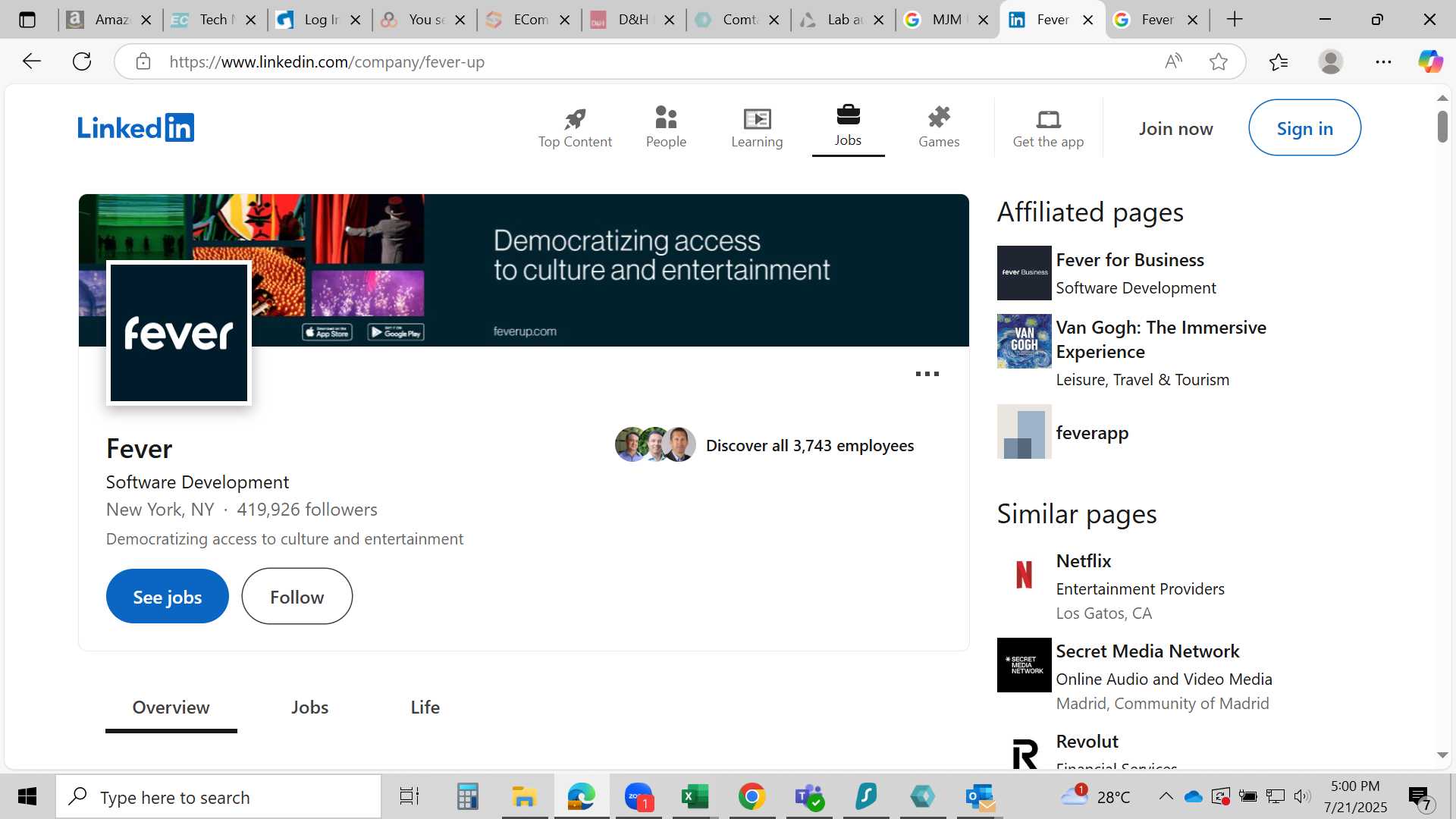The height and width of the screenshot is (819, 1456).
Task: Open Calculator from the taskbar
Action: coord(467,797)
